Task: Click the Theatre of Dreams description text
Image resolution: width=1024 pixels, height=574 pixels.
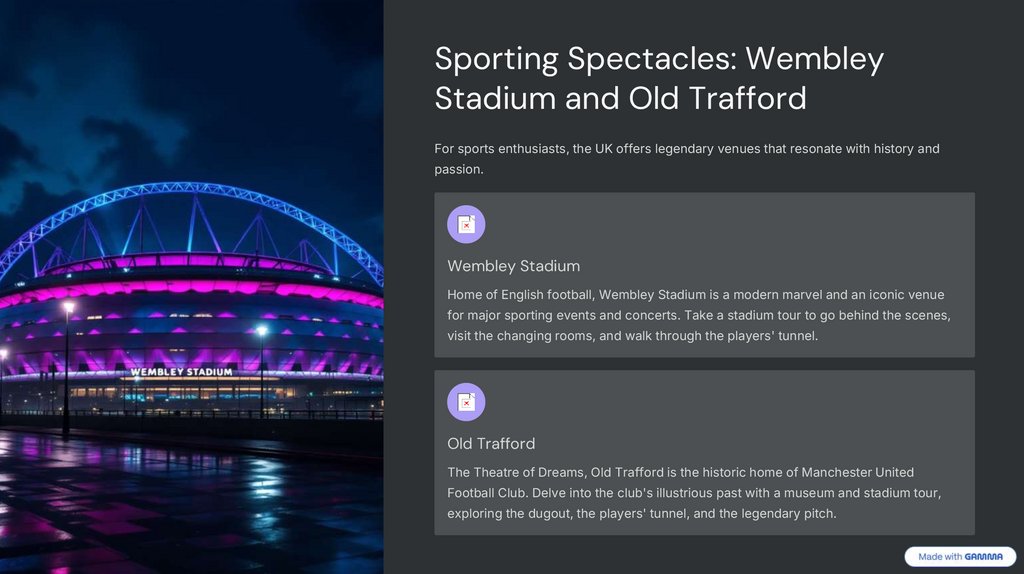Action: (694, 493)
